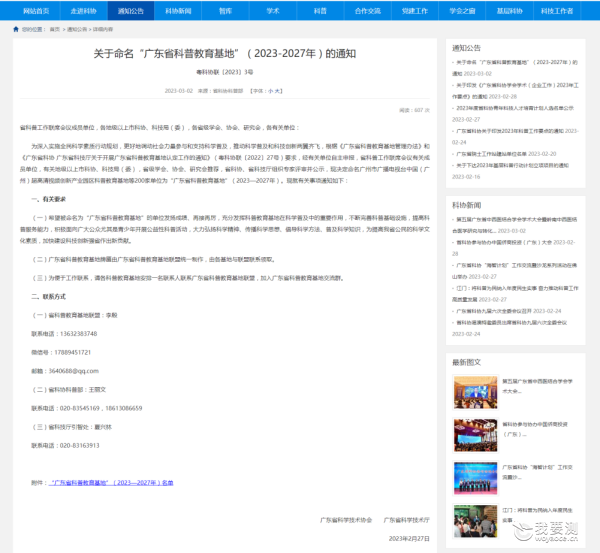The image size is (600, 553).
Task: Click the 通知公告 sidebar heading
Action: pyautogui.click(x=466, y=48)
